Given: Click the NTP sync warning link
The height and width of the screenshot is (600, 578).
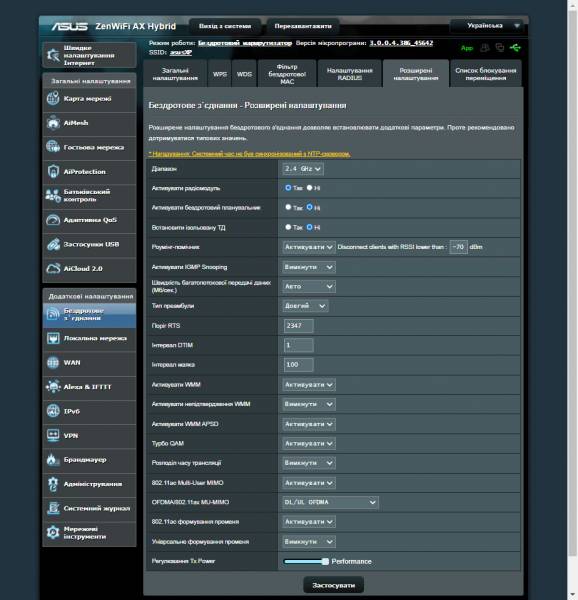Looking at the screenshot, I should 249,154.
